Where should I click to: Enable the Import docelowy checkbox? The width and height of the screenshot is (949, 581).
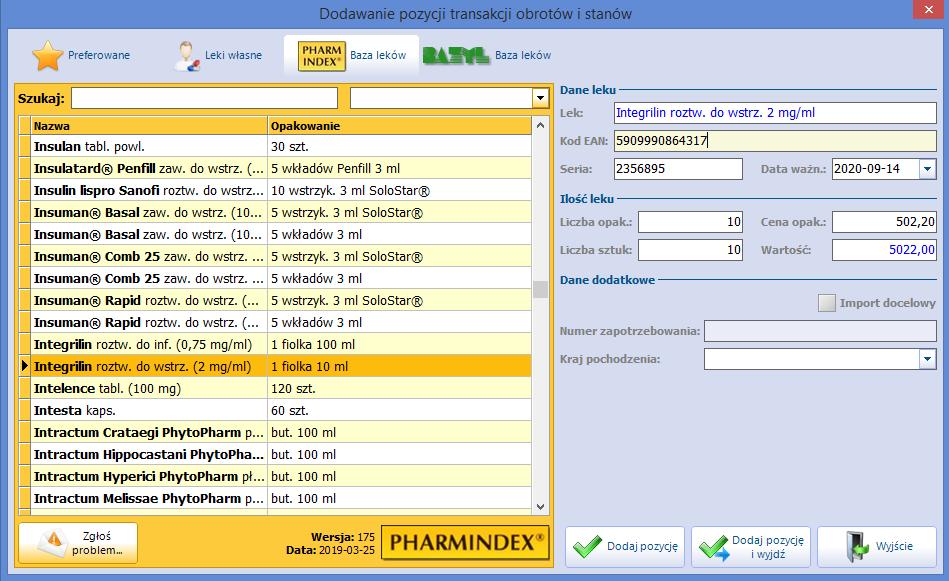[827, 303]
